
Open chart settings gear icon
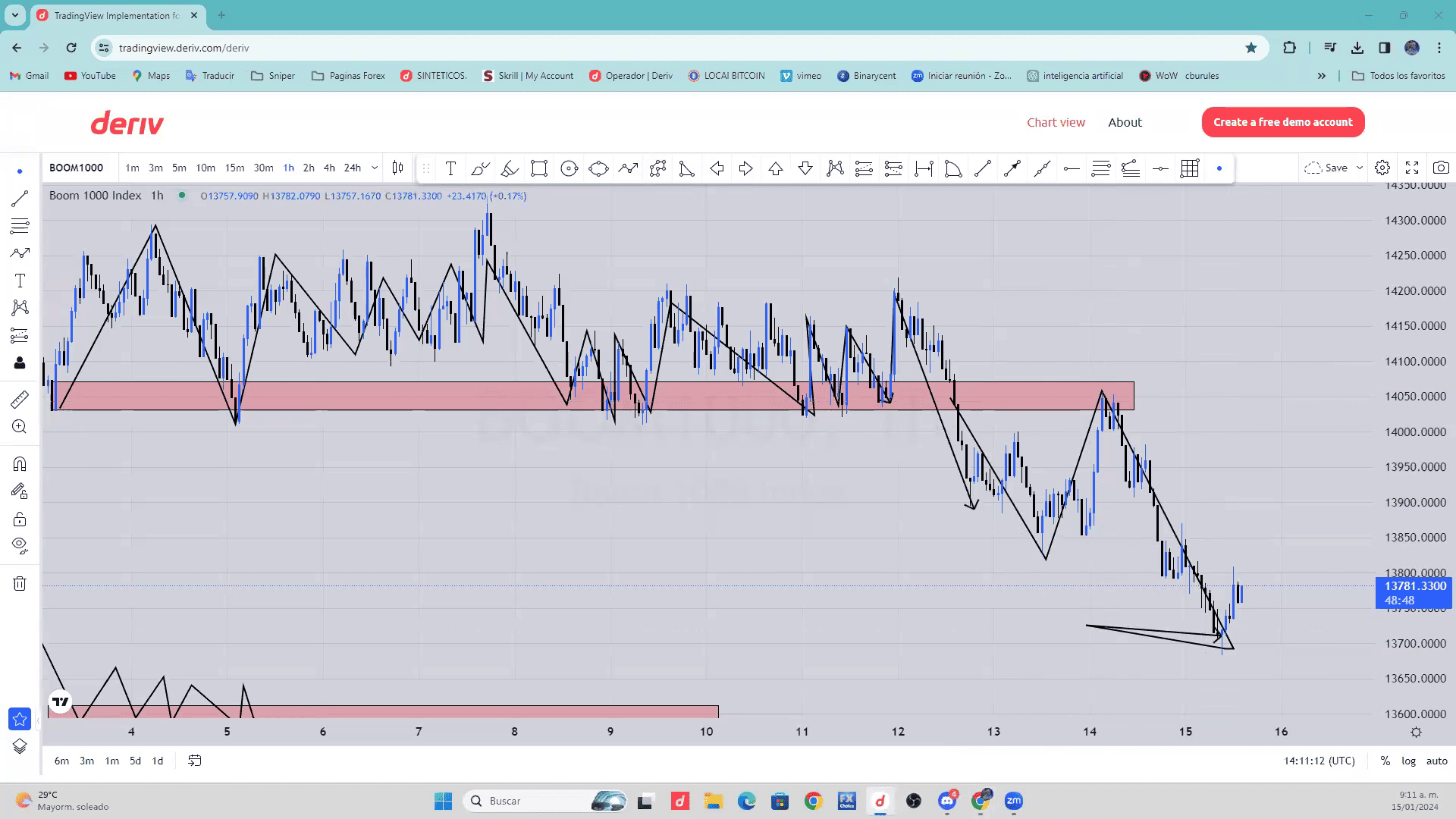tap(1382, 168)
